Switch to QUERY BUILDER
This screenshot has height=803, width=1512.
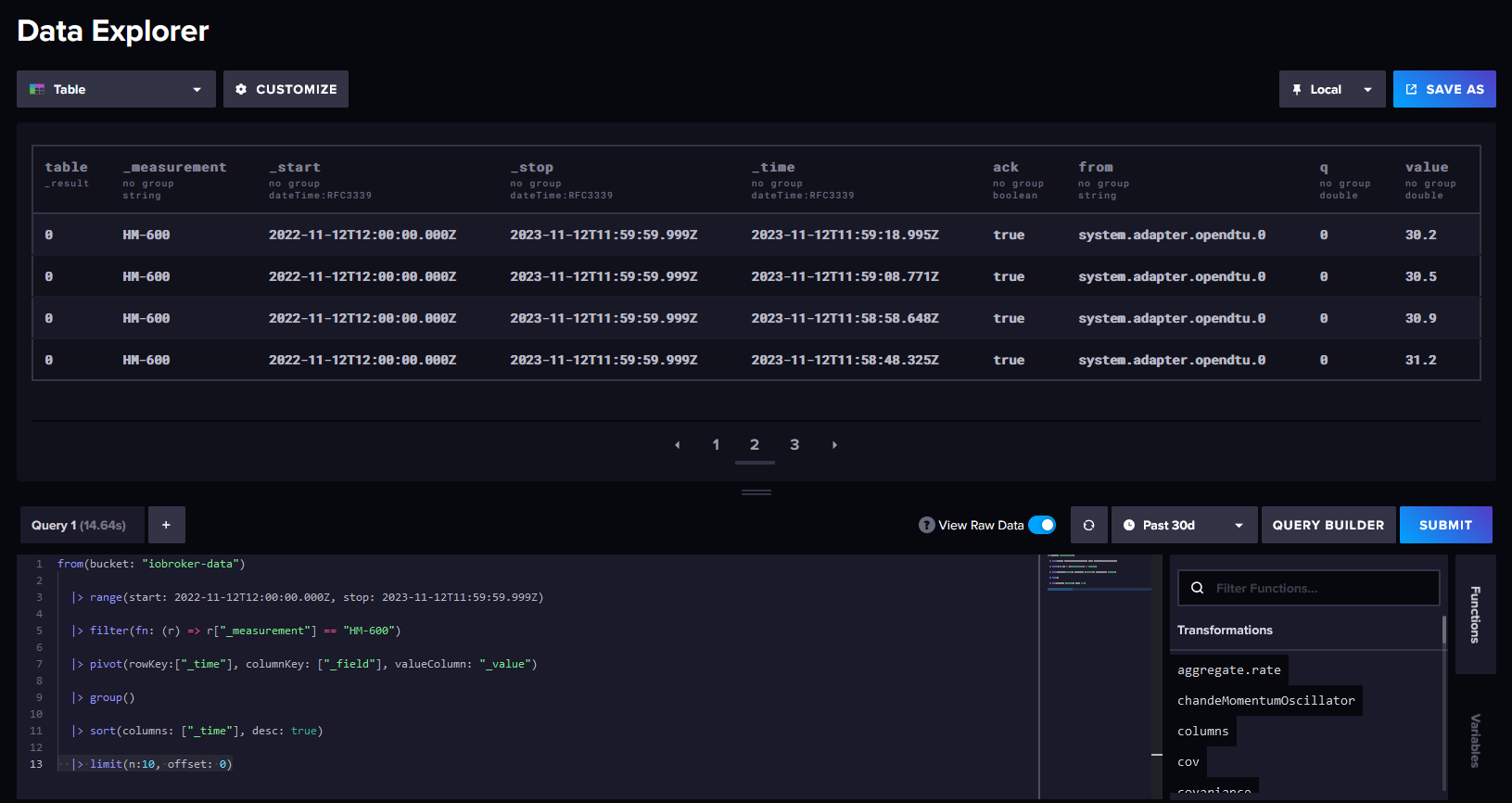click(x=1328, y=525)
